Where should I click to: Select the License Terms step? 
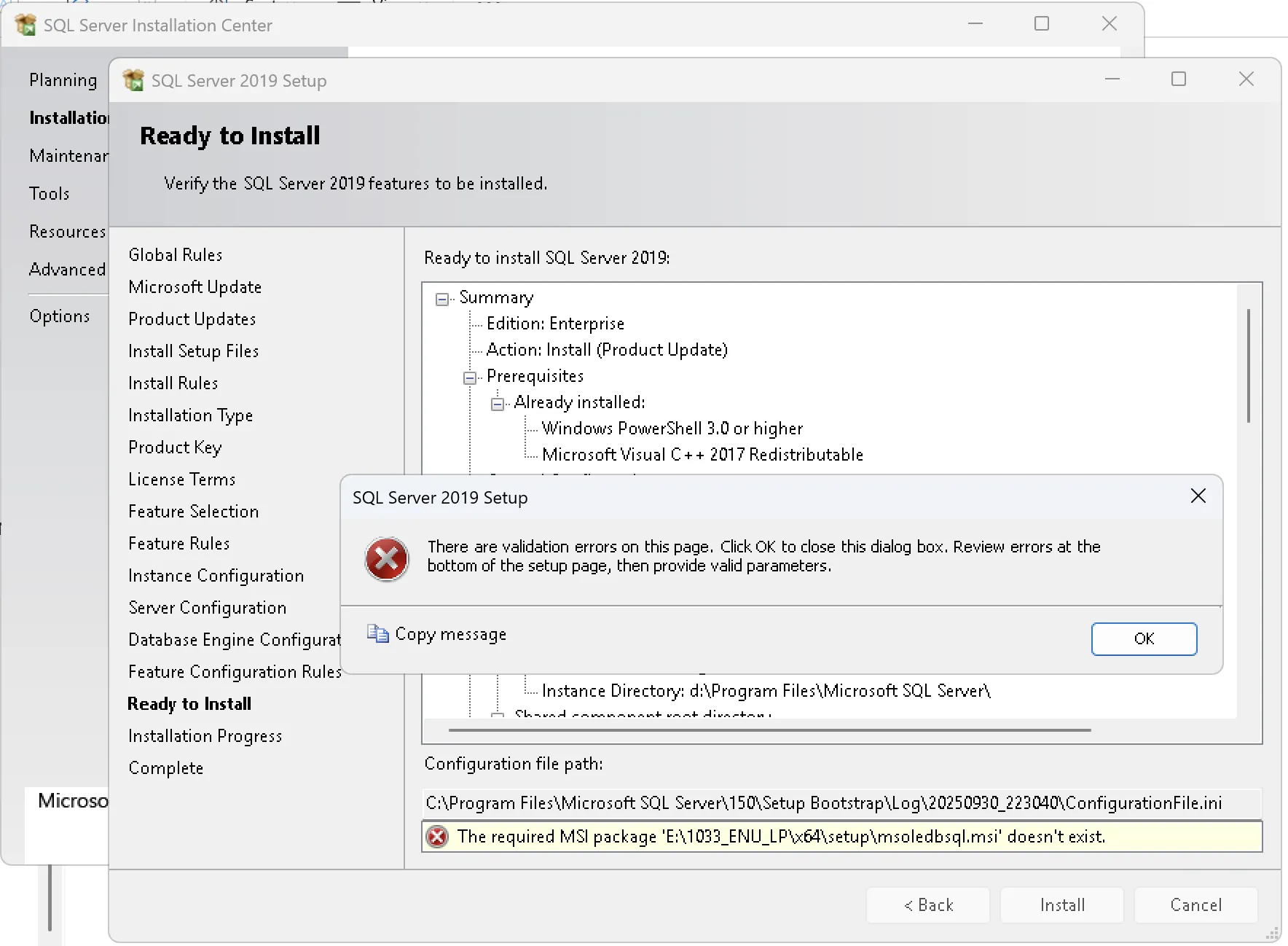point(181,479)
